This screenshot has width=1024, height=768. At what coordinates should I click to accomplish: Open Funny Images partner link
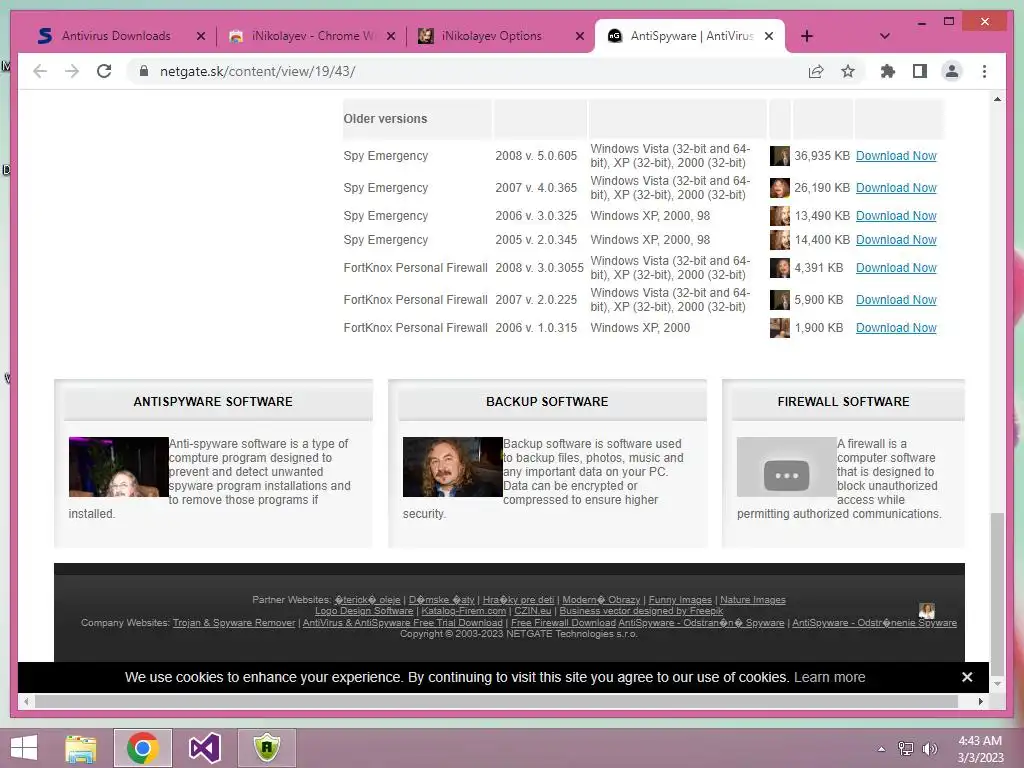pos(680,600)
